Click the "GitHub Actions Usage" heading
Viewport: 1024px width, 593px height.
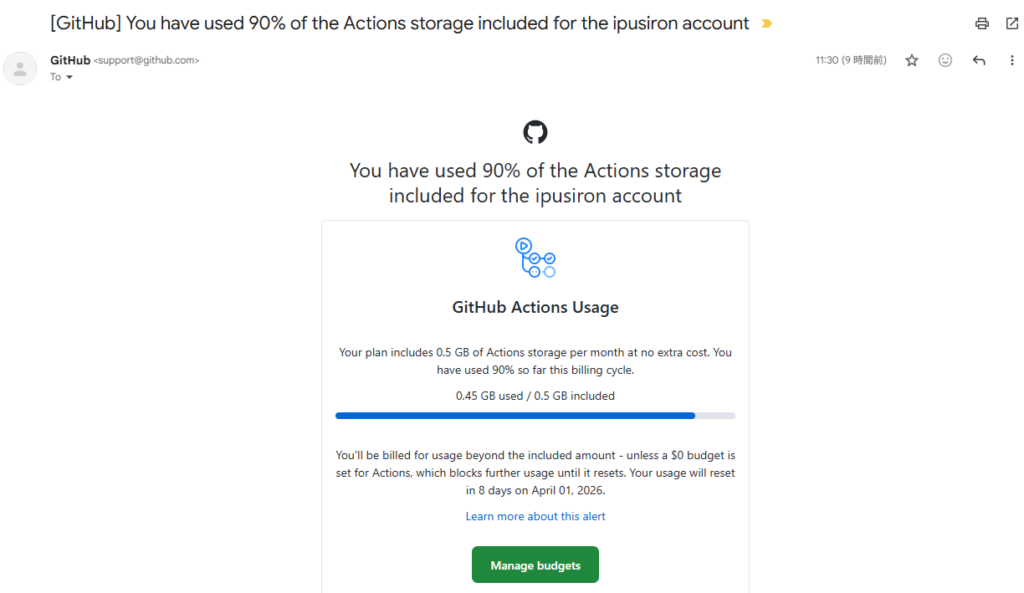click(x=535, y=308)
